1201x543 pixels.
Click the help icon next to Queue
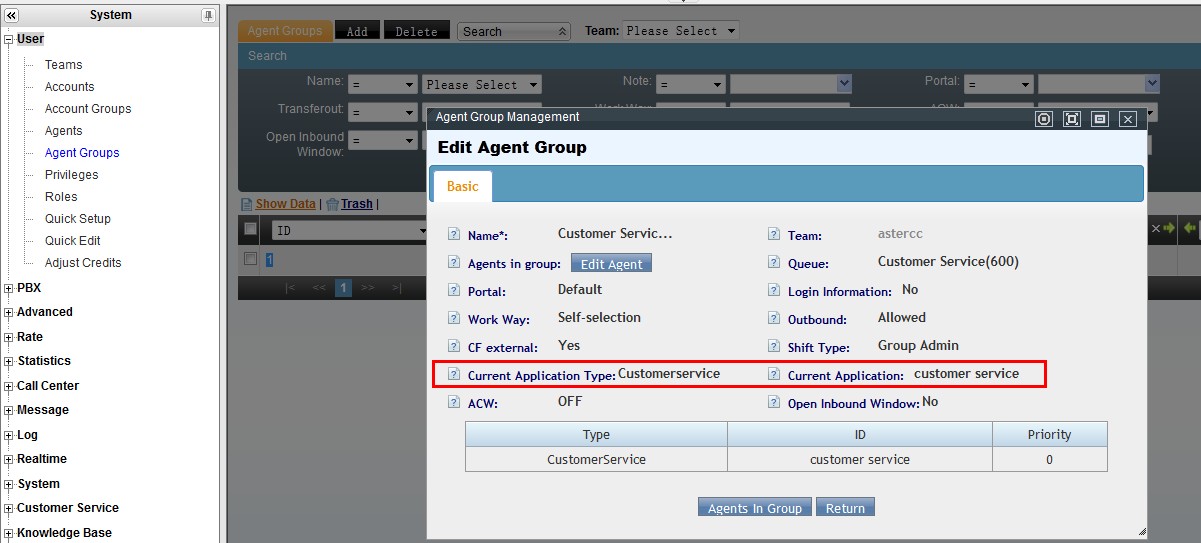tap(773, 263)
